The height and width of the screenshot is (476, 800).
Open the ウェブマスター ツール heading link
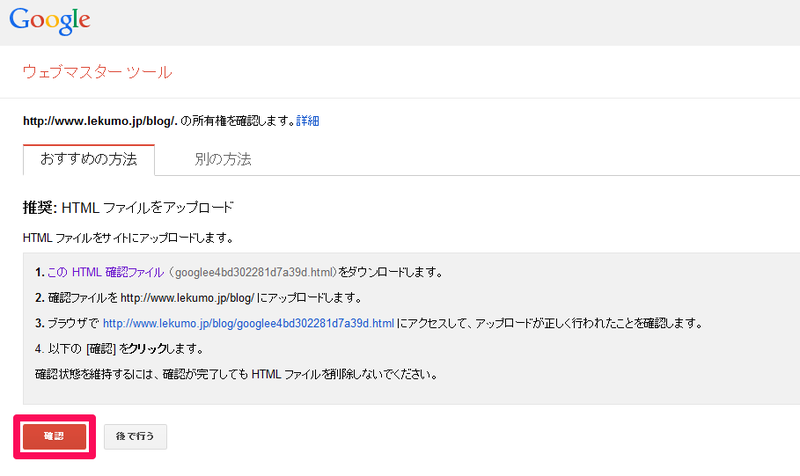pos(97,72)
